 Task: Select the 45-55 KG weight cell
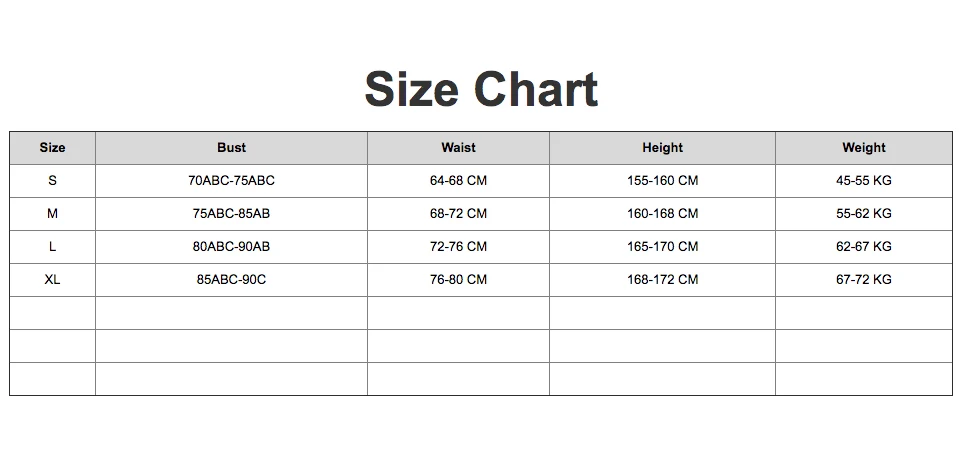[x=863, y=181]
